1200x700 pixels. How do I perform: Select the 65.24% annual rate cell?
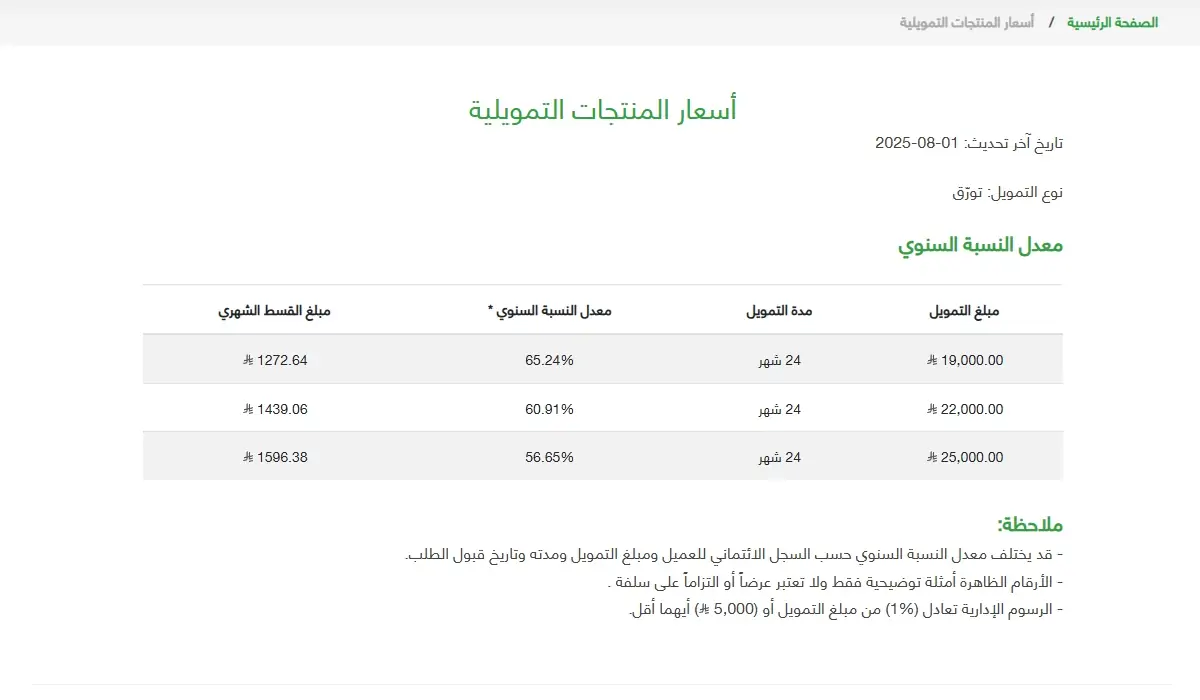(549, 361)
